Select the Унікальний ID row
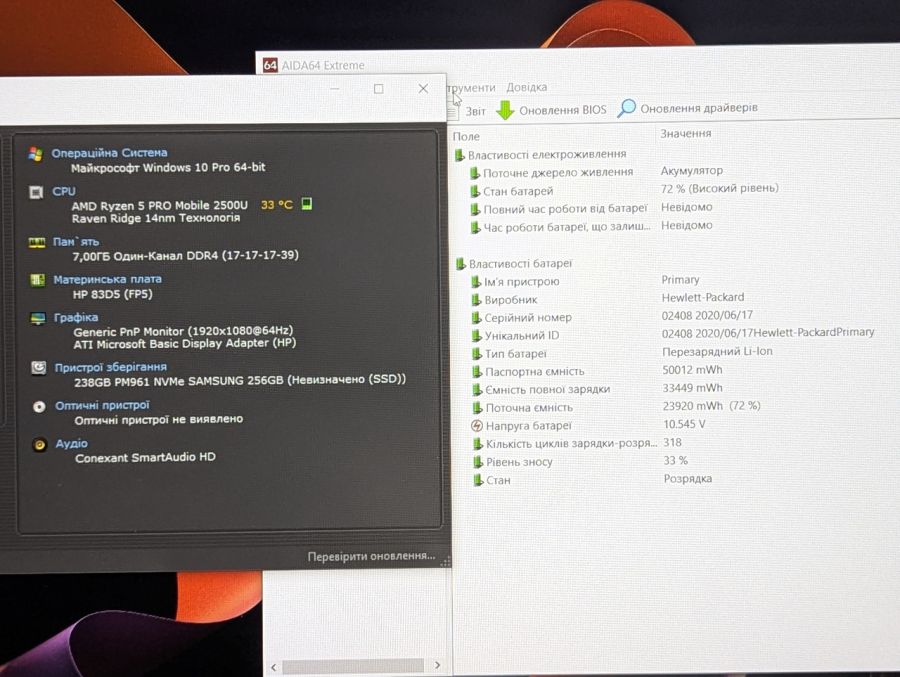 tap(673, 334)
